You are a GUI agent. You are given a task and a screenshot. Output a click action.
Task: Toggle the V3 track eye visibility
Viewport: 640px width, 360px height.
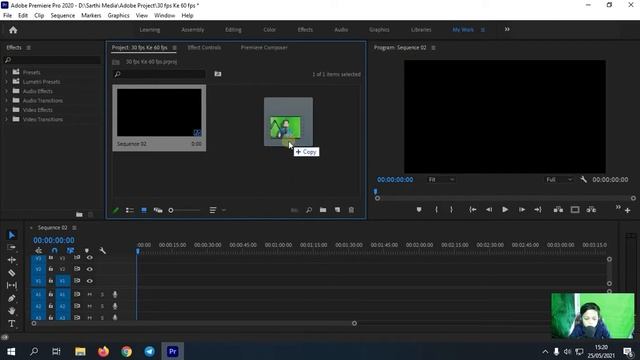tap(90, 258)
